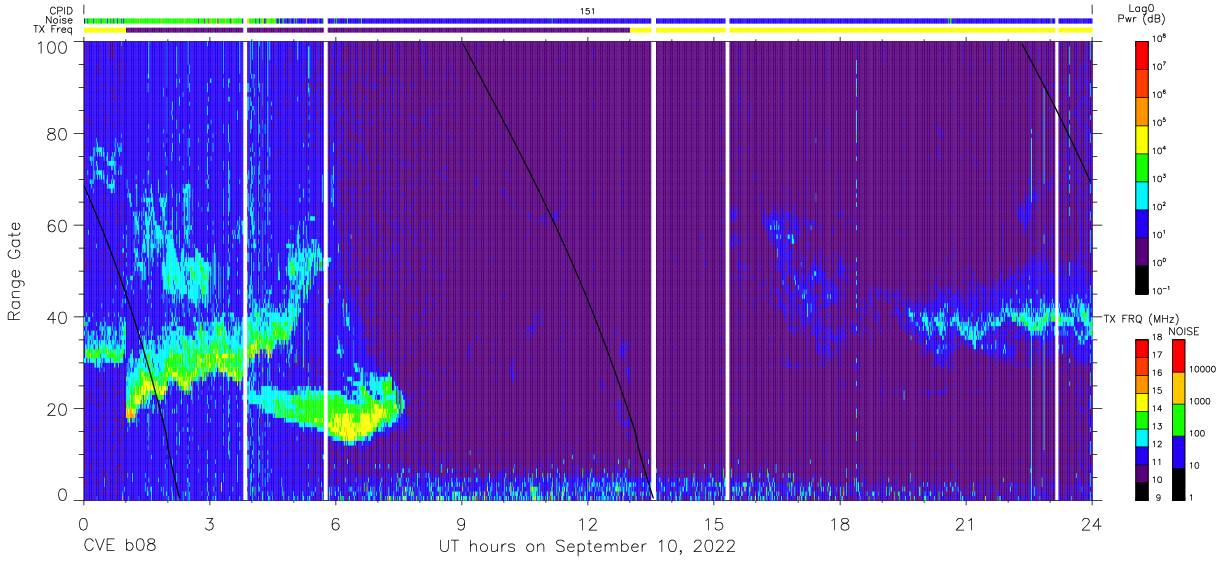Click the x-axis tick label '18'
The height and width of the screenshot is (567, 1228).
pos(839,524)
